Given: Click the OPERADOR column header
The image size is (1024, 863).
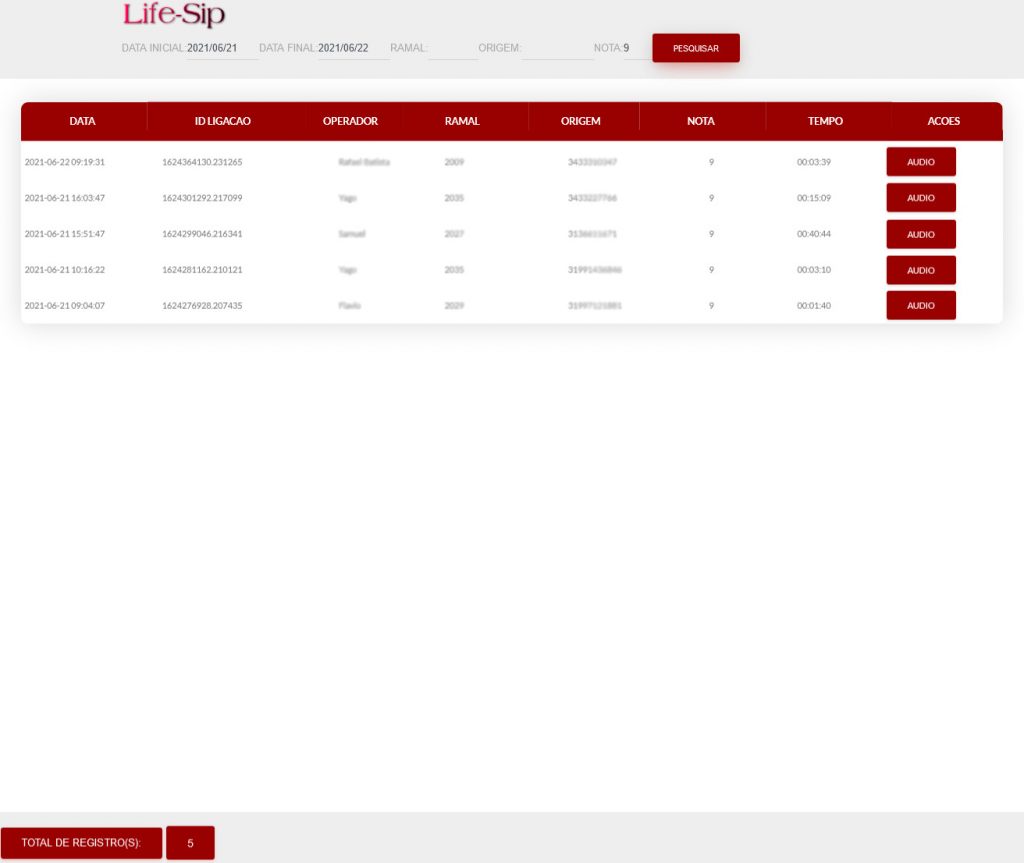Looking at the screenshot, I should point(350,121).
